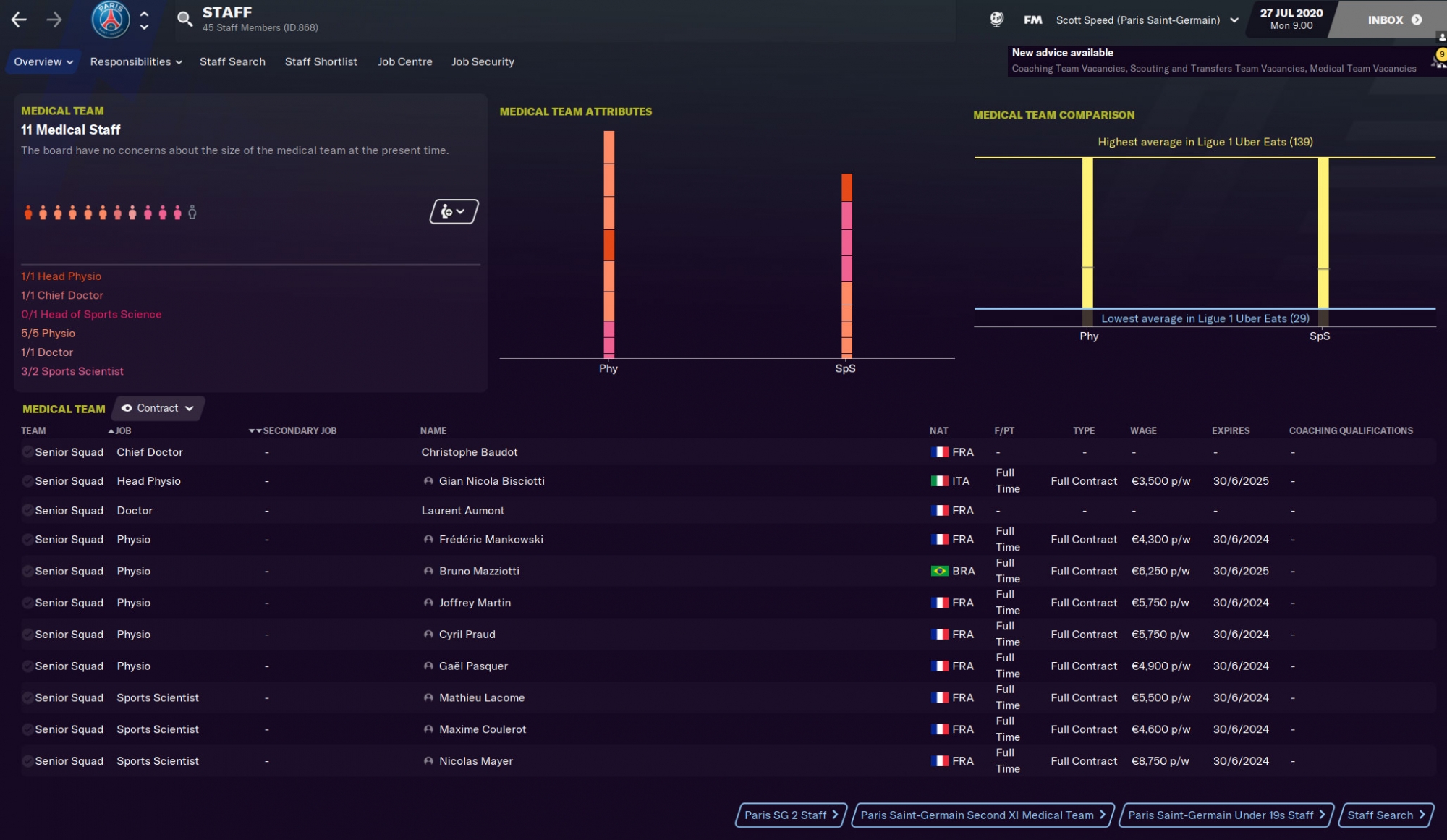Click the Italy flag for Bisciotti
This screenshot has width=1447, height=840.
[939, 481]
